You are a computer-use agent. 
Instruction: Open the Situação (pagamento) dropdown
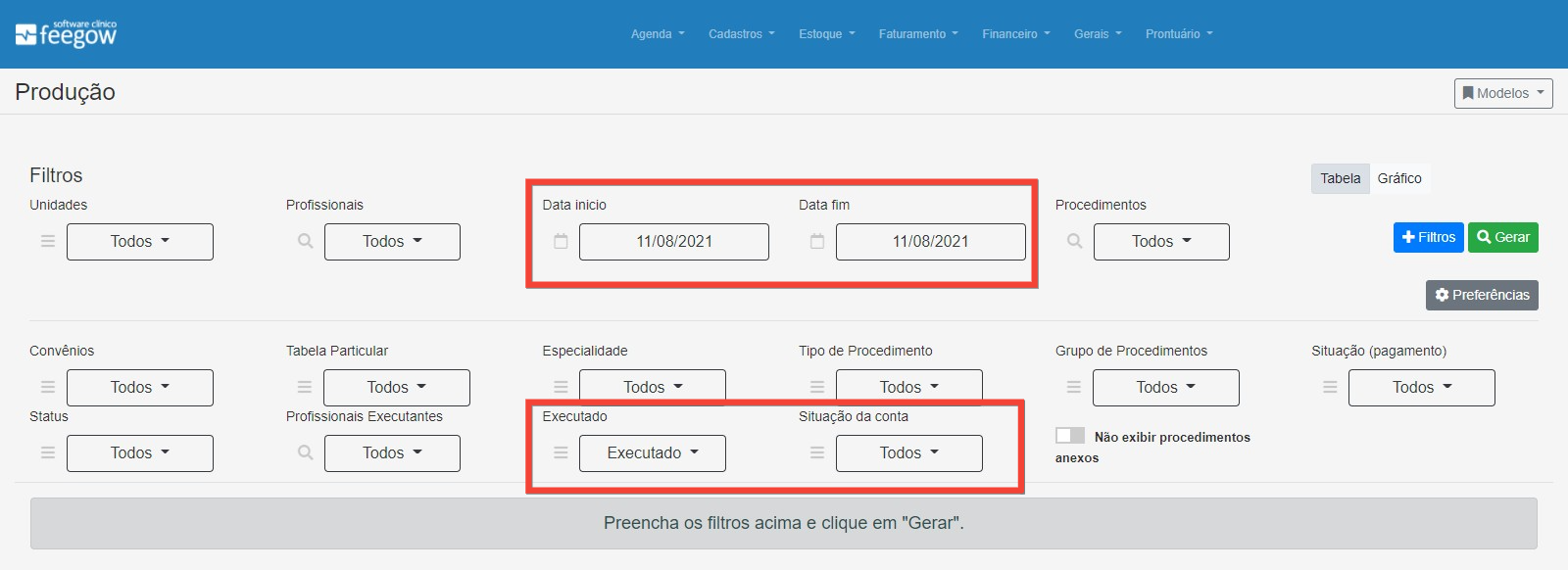coord(1422,388)
